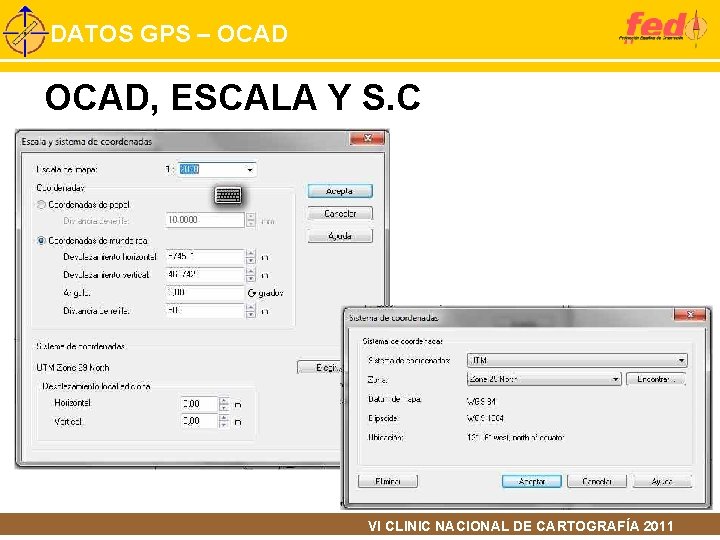Screen dimensions: 720x540
Task: Close the Sistema de coordenadas dialog
Action: pos(690,315)
